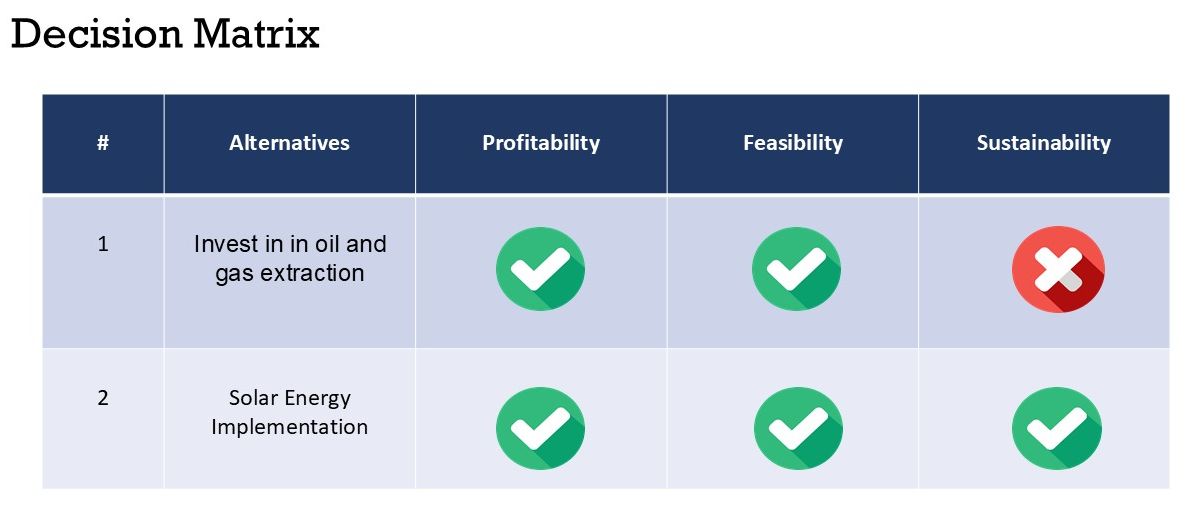The width and height of the screenshot is (1189, 522).
Task: Select 'Solar Energy Implementation' text
Action: click(290, 412)
